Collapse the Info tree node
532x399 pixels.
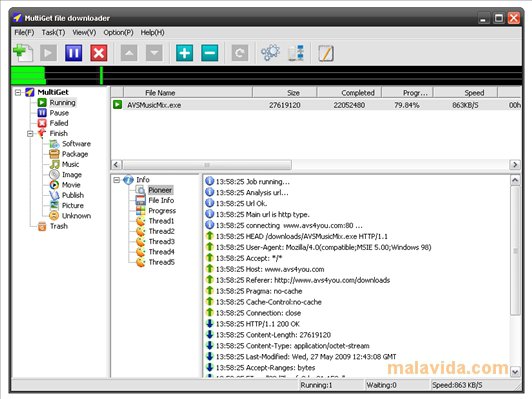[x=117, y=180]
